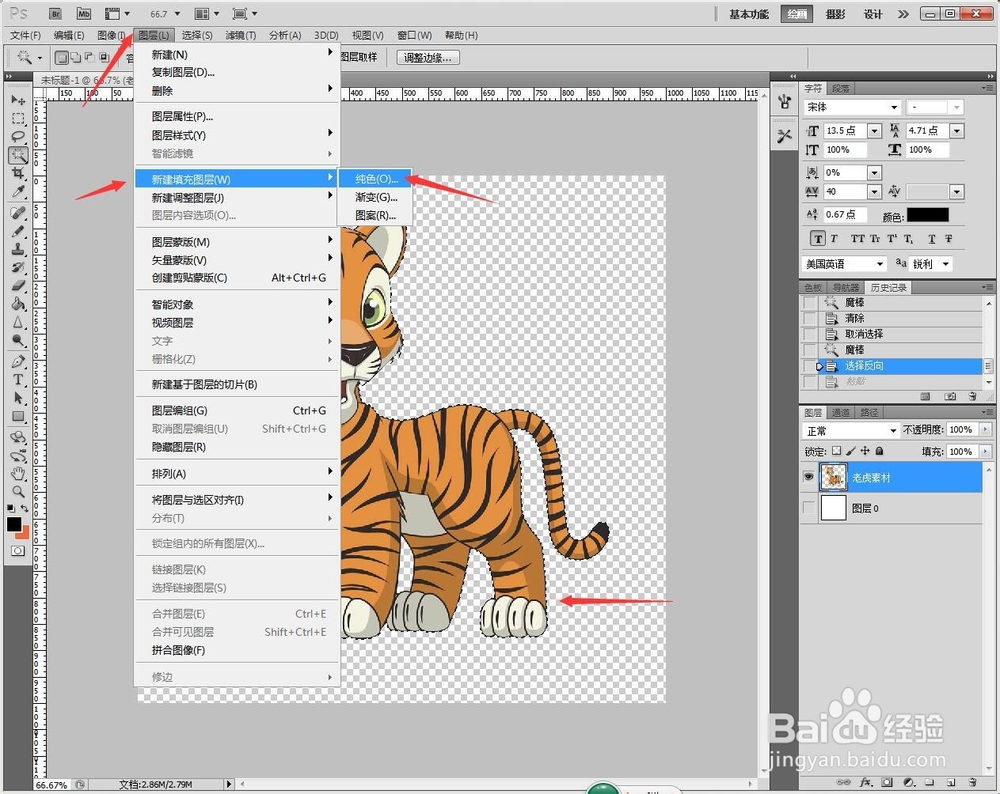Select the Crop tool
Viewport: 1000px width, 794px height.
coord(18,173)
